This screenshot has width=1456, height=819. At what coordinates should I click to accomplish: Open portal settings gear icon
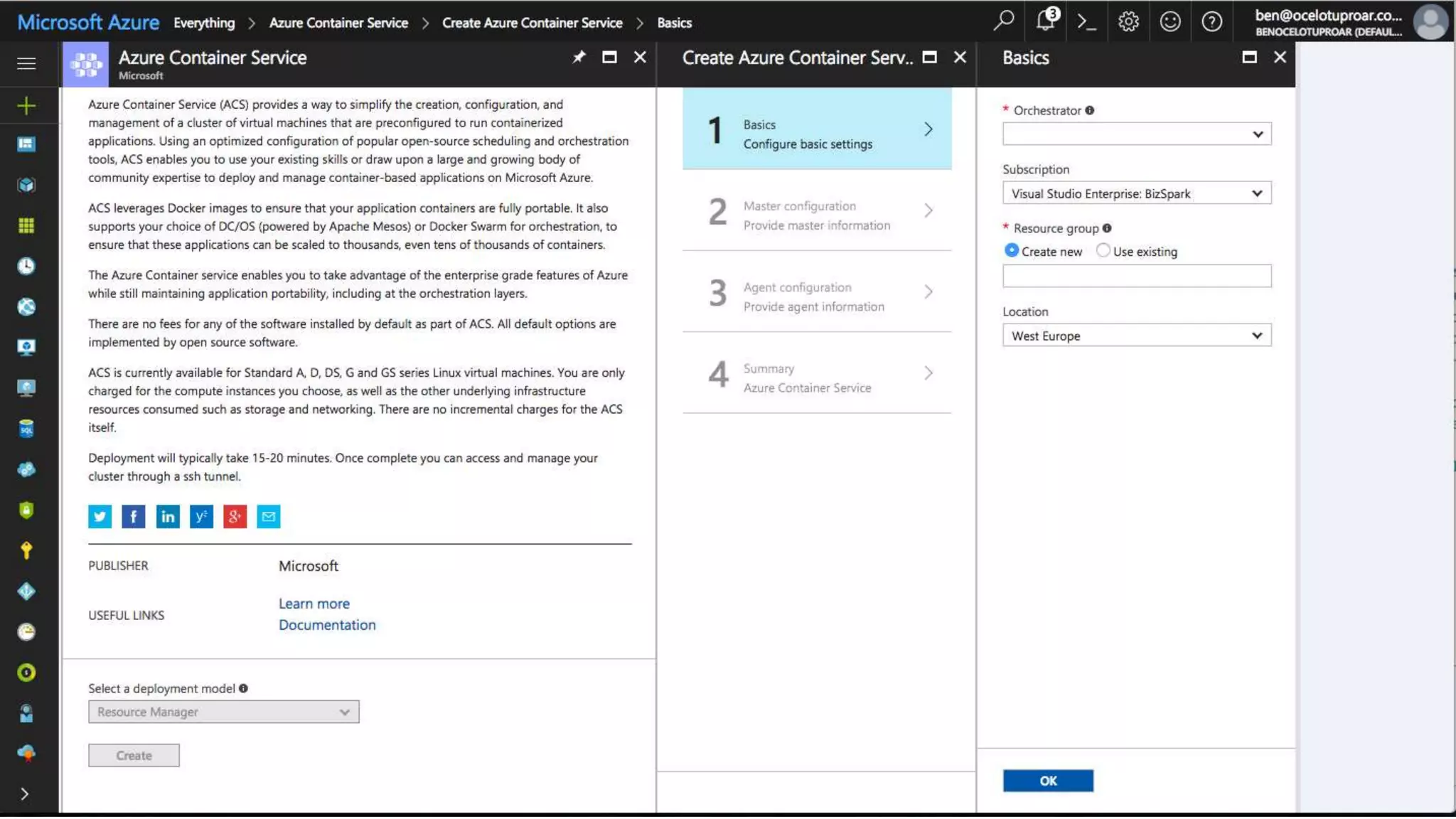click(1128, 22)
